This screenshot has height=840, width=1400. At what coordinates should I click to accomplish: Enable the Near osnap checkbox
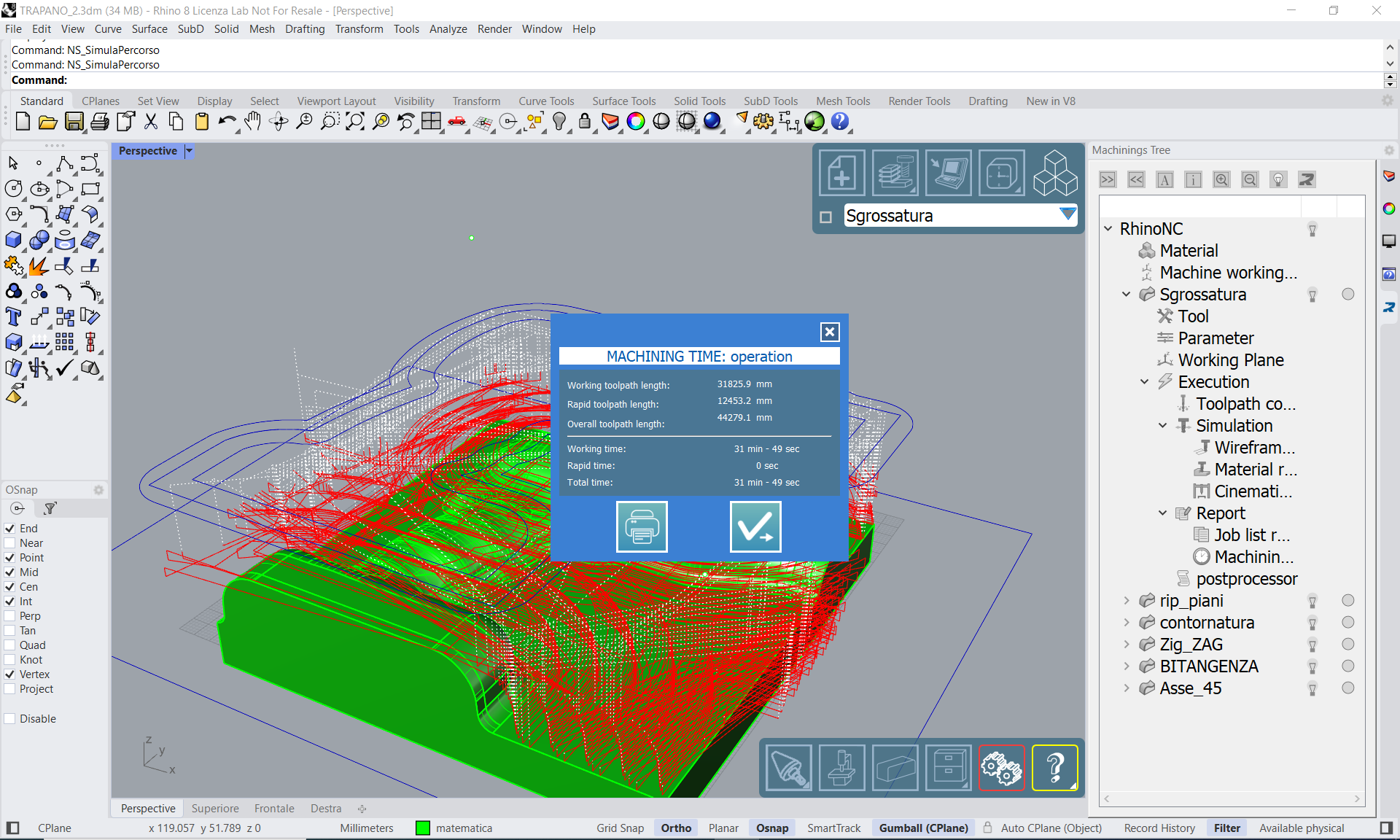coord(10,543)
